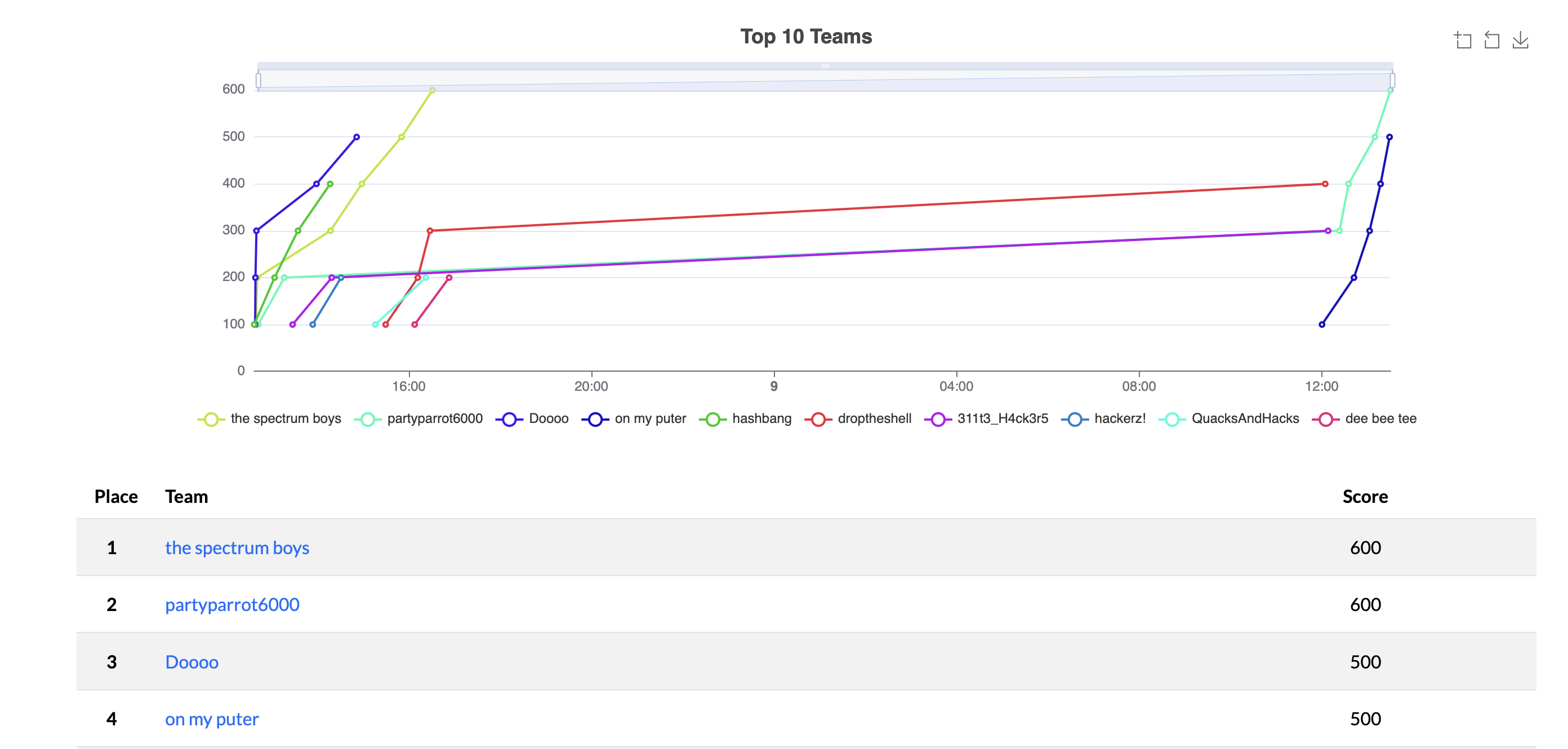
Task: Toggle 'droptheshell' legend entry
Action: [858, 418]
